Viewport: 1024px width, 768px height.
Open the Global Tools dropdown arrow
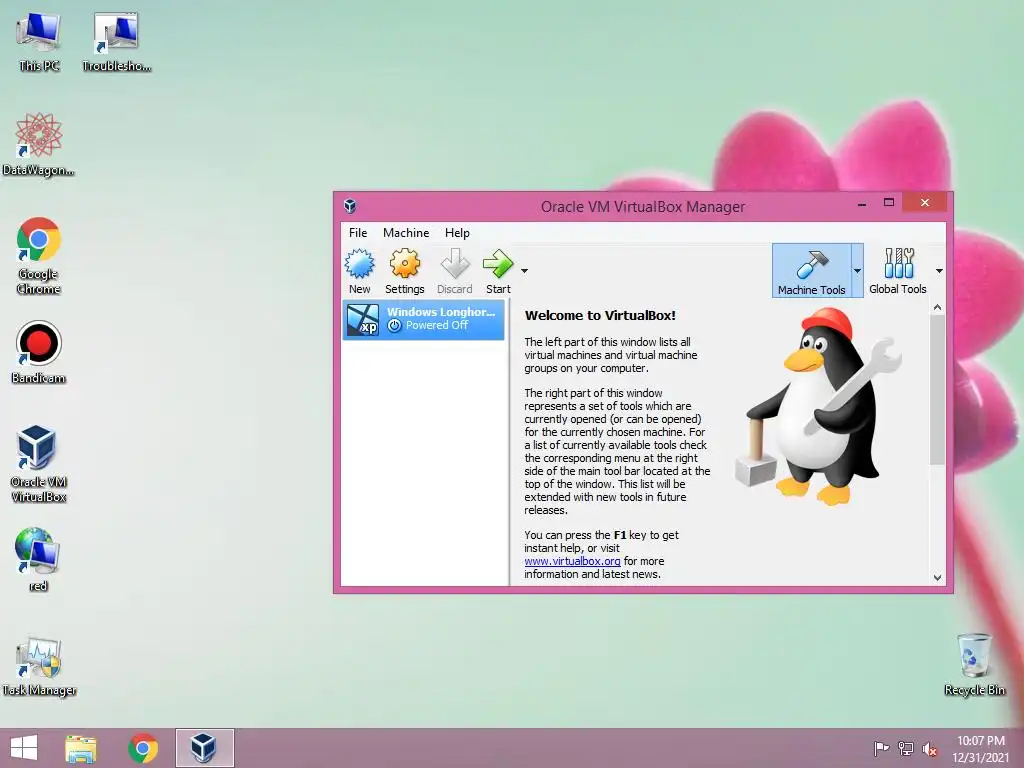click(x=938, y=271)
